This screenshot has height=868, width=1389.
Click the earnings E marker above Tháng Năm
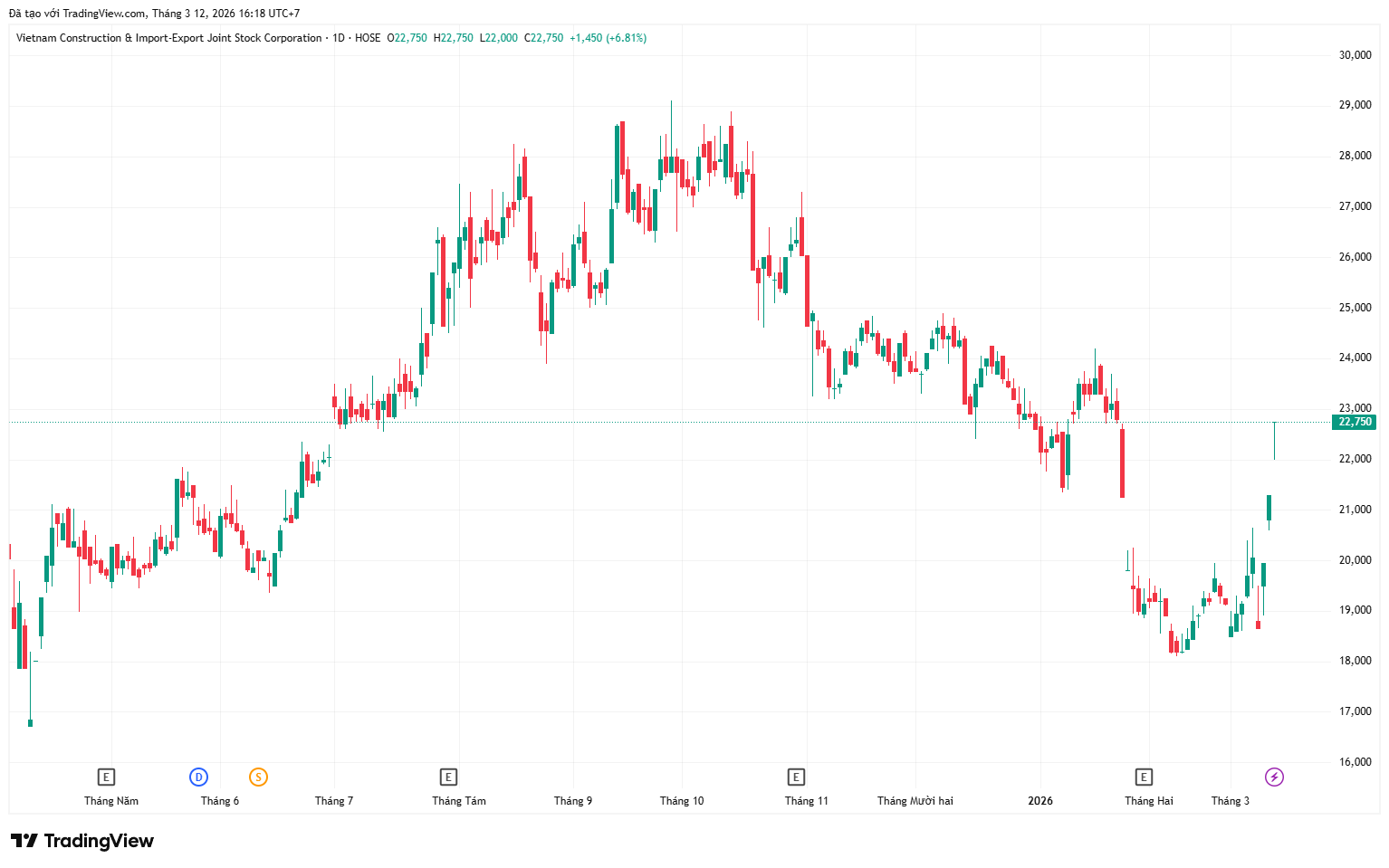[106, 777]
